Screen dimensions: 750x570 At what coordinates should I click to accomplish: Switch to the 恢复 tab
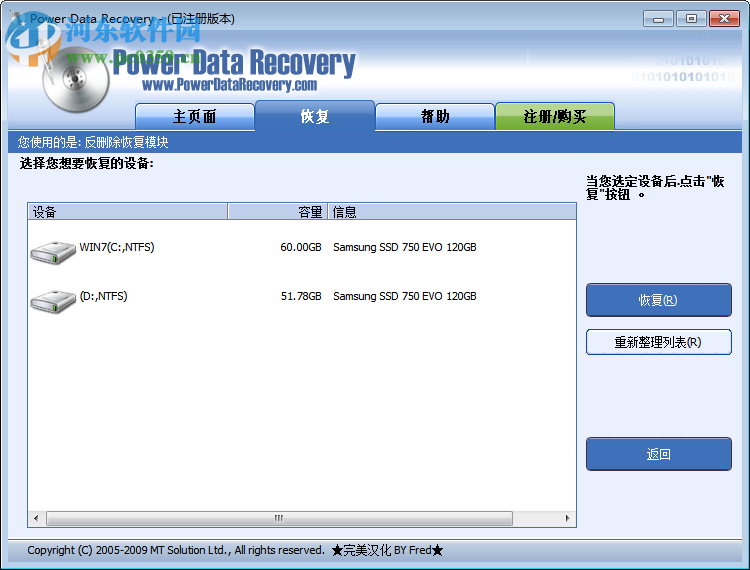click(x=315, y=116)
